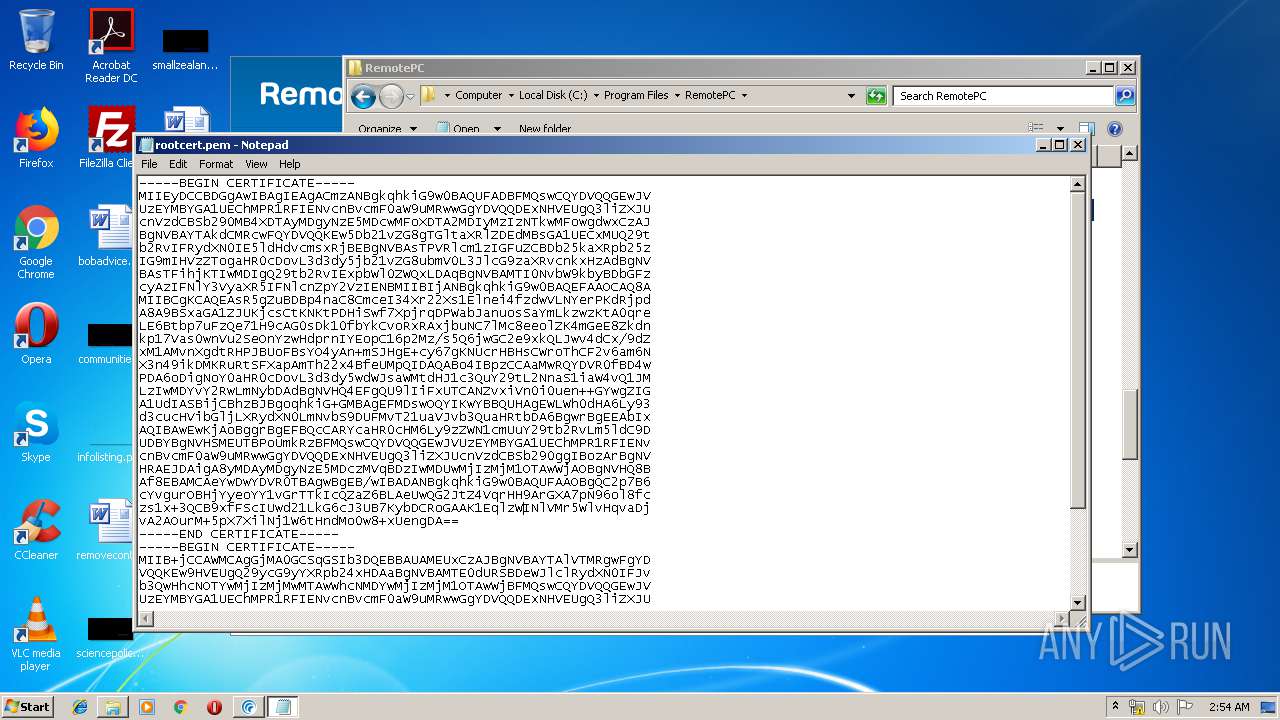Open Skype desktop shortcut
This screenshot has height=720, width=1280.
coord(36,432)
